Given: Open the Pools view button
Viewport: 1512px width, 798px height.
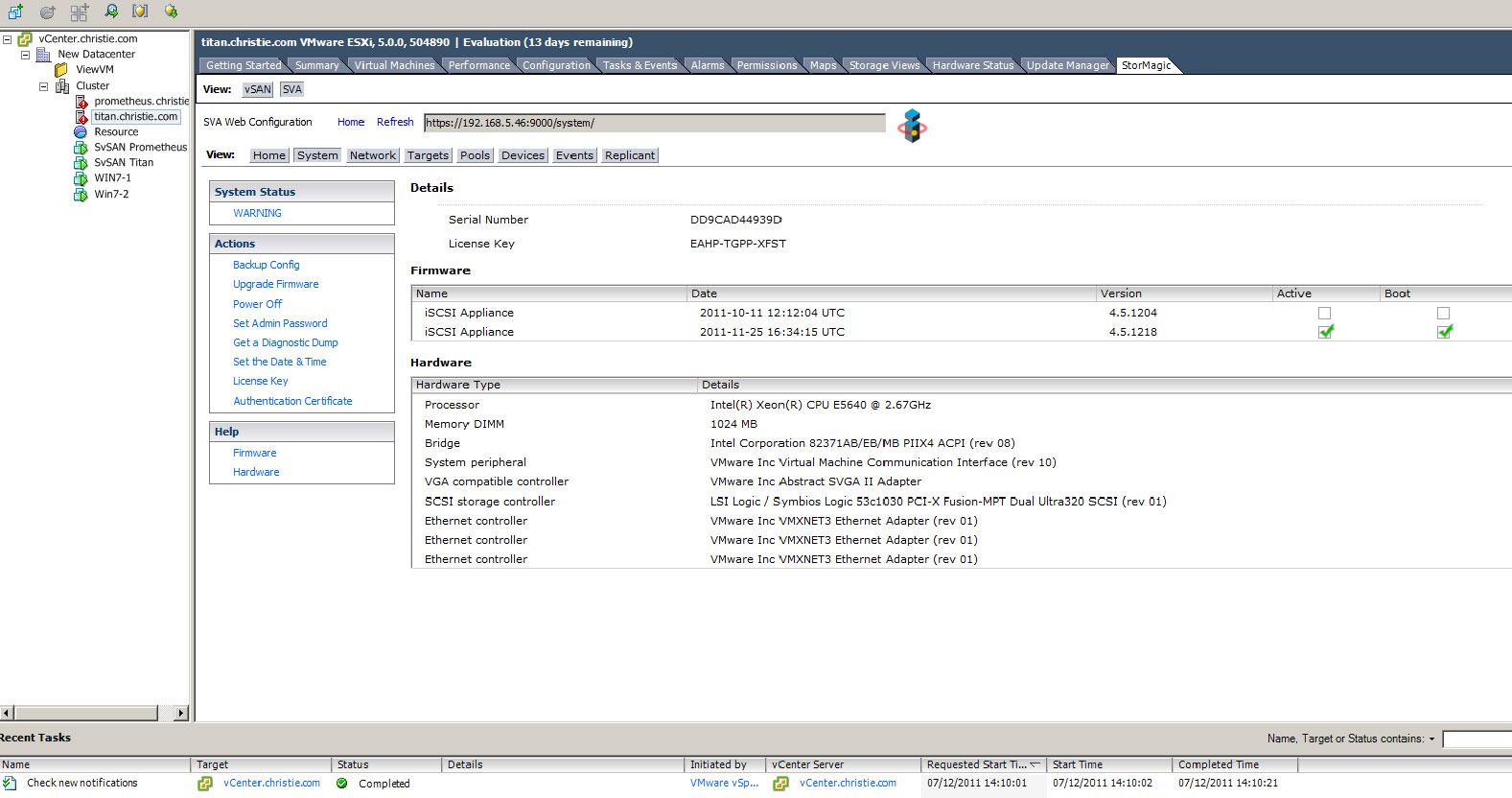Looking at the screenshot, I should (x=475, y=155).
